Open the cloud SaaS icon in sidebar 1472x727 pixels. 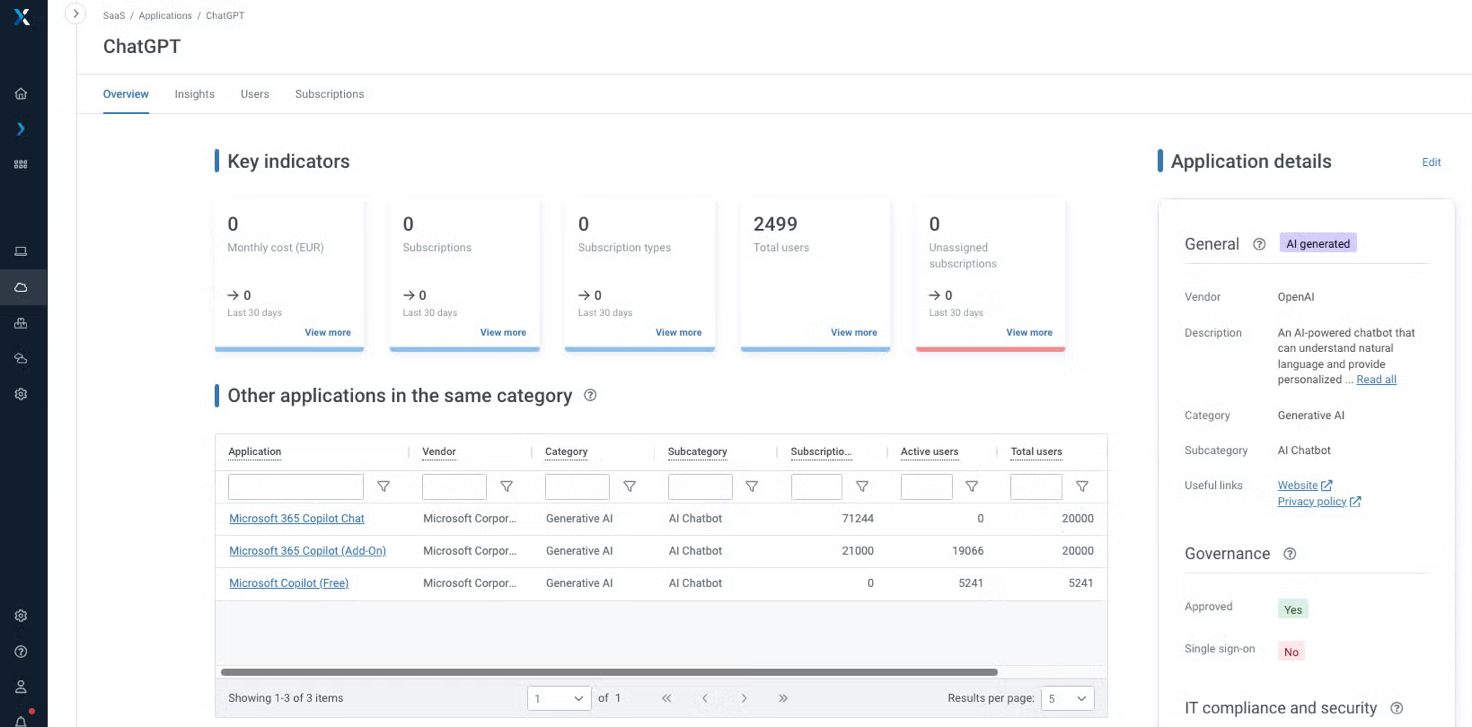coord(21,288)
